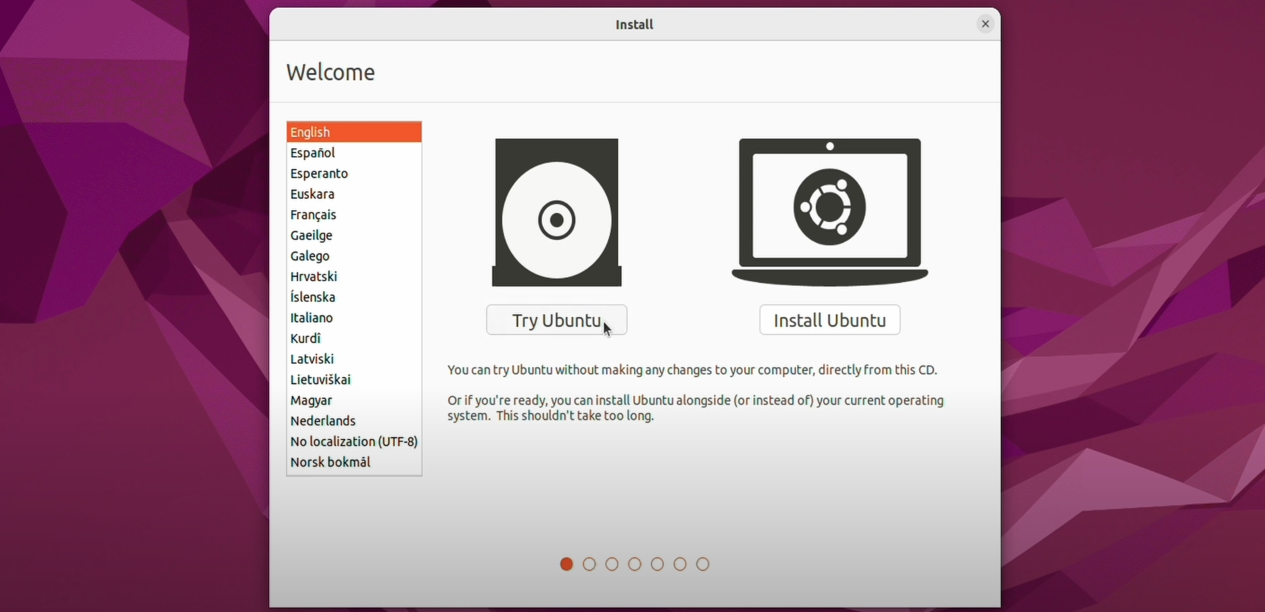Select Latviski language

click(354, 359)
